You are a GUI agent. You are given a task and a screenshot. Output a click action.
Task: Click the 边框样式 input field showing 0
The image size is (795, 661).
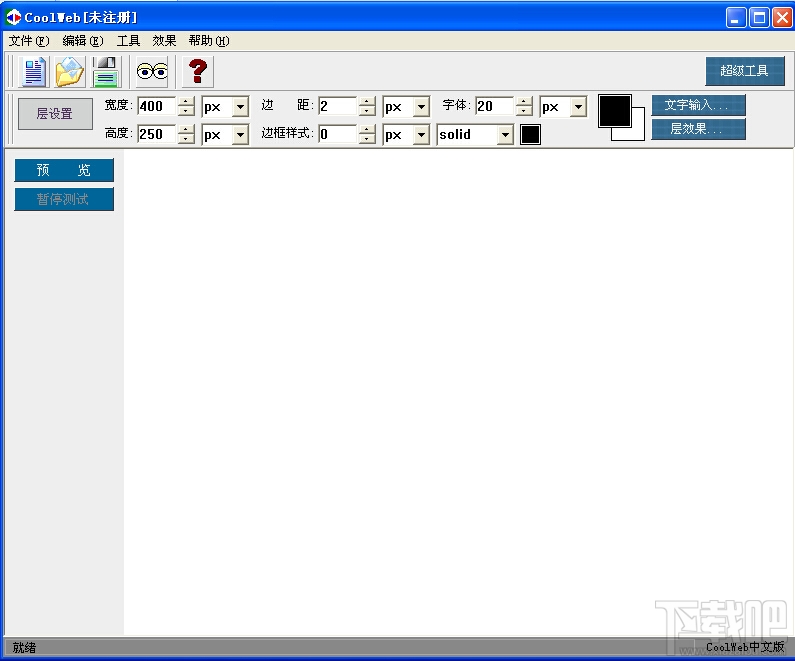click(338, 134)
